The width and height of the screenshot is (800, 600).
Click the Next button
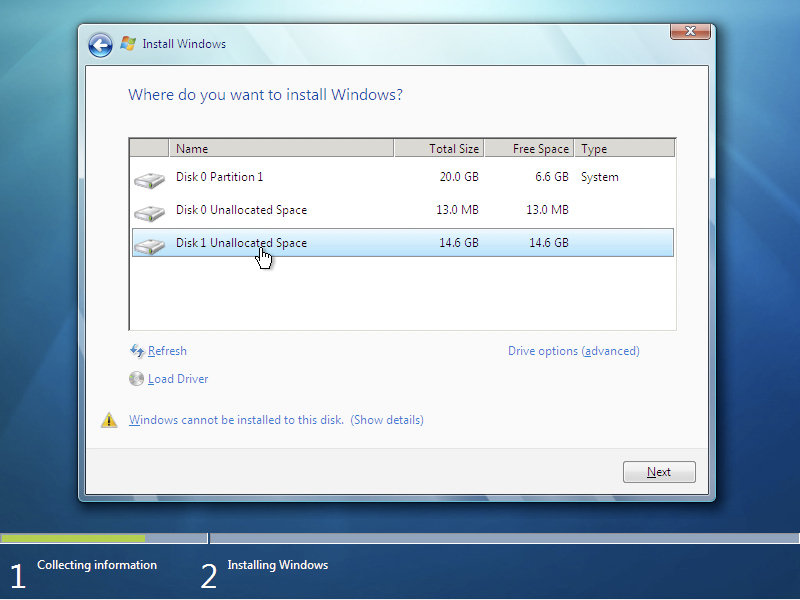(659, 472)
